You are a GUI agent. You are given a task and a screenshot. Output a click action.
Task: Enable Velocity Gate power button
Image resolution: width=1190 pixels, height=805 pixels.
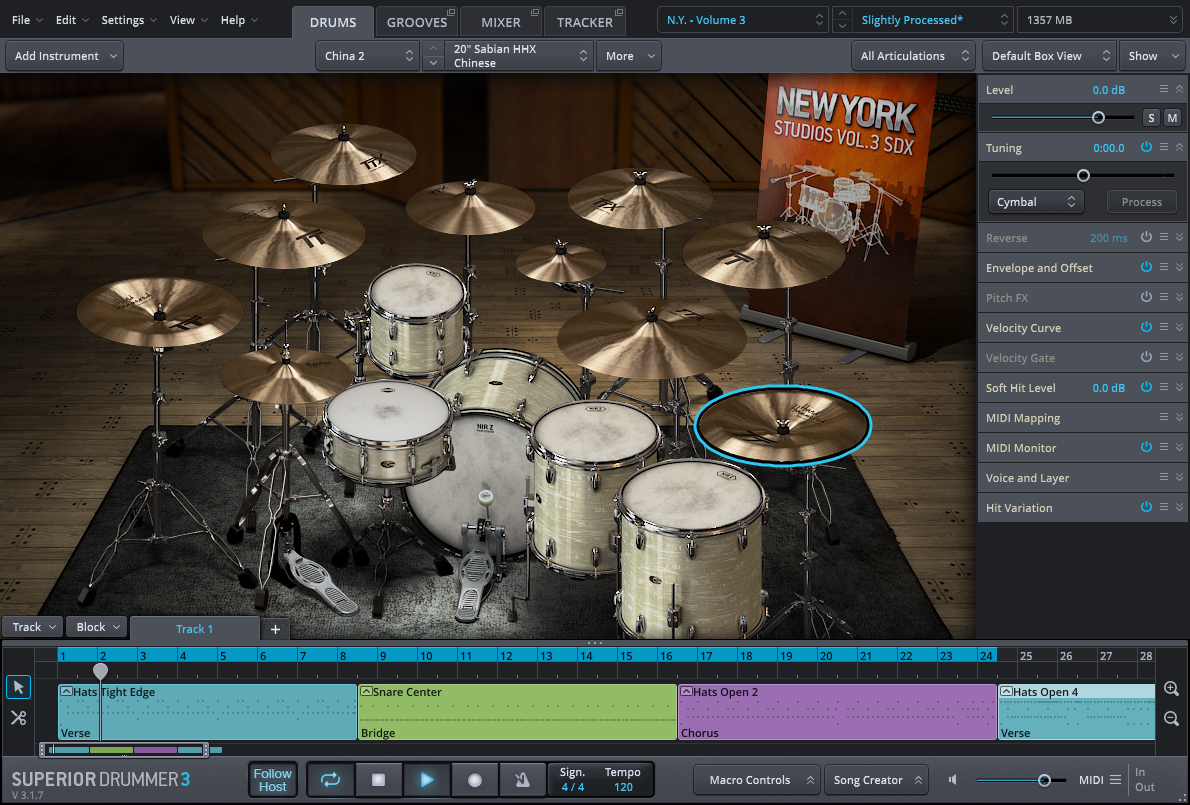click(1146, 357)
